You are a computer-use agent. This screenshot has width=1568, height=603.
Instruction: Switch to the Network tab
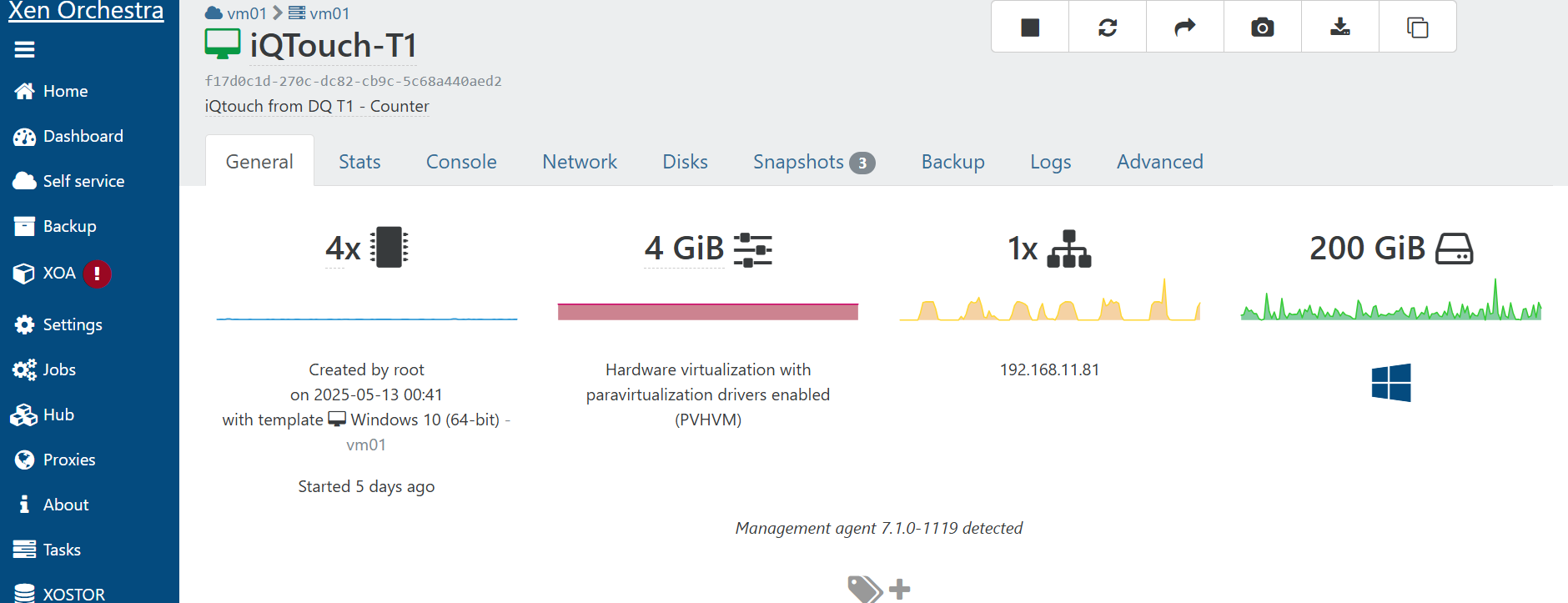580,161
